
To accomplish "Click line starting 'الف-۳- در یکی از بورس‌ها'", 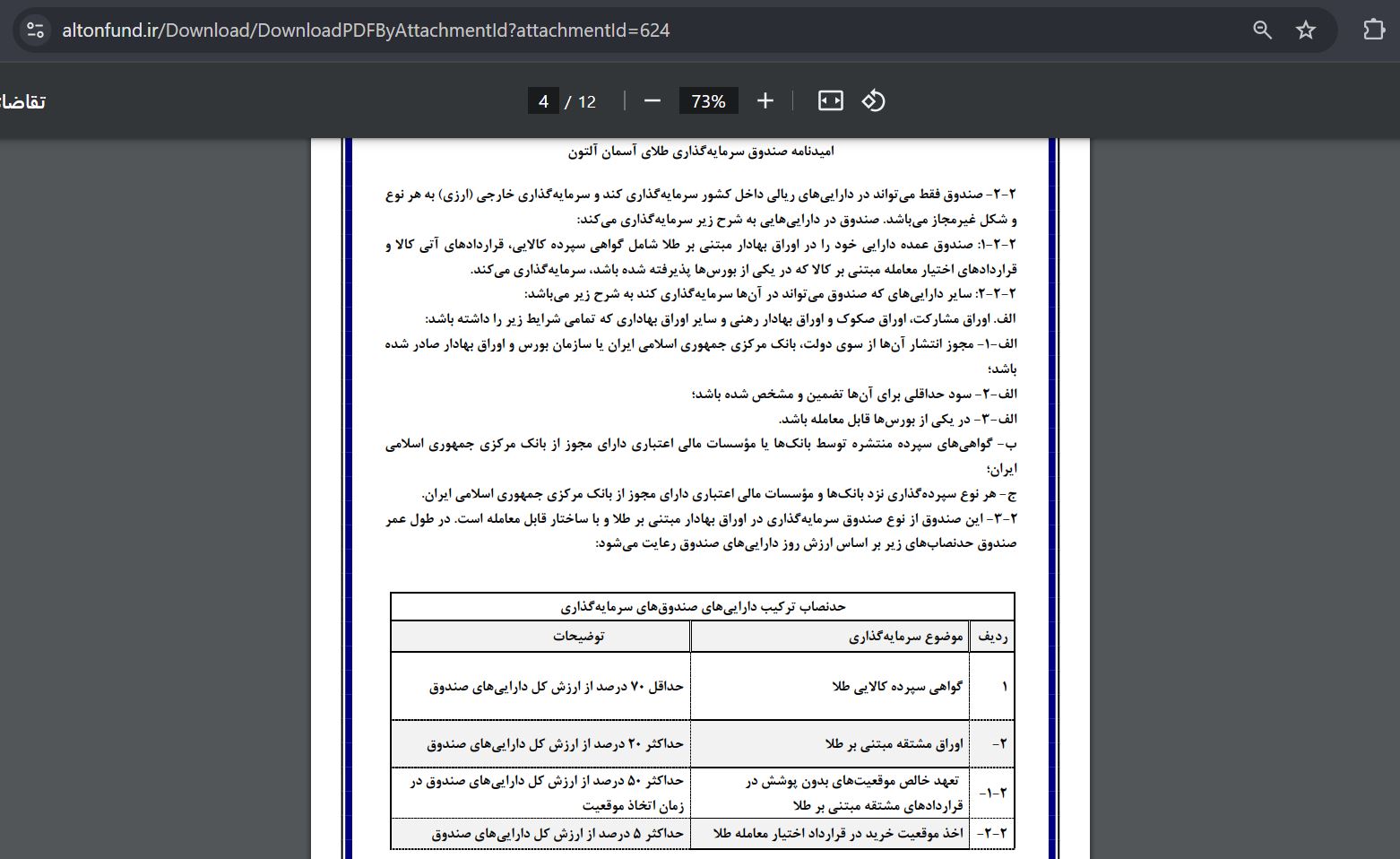I will click(x=898, y=419).
